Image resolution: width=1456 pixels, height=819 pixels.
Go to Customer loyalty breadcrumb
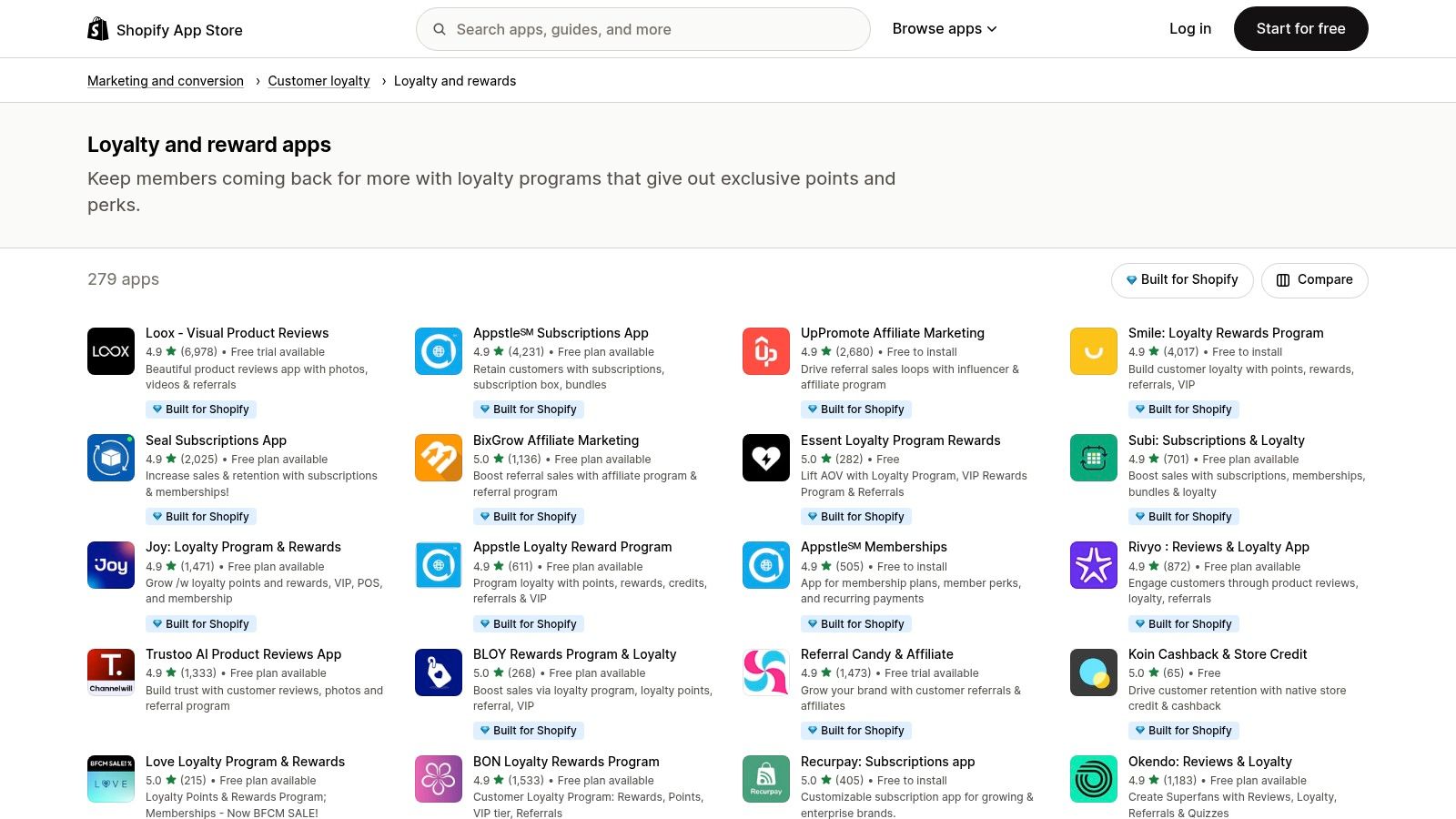coord(318,81)
